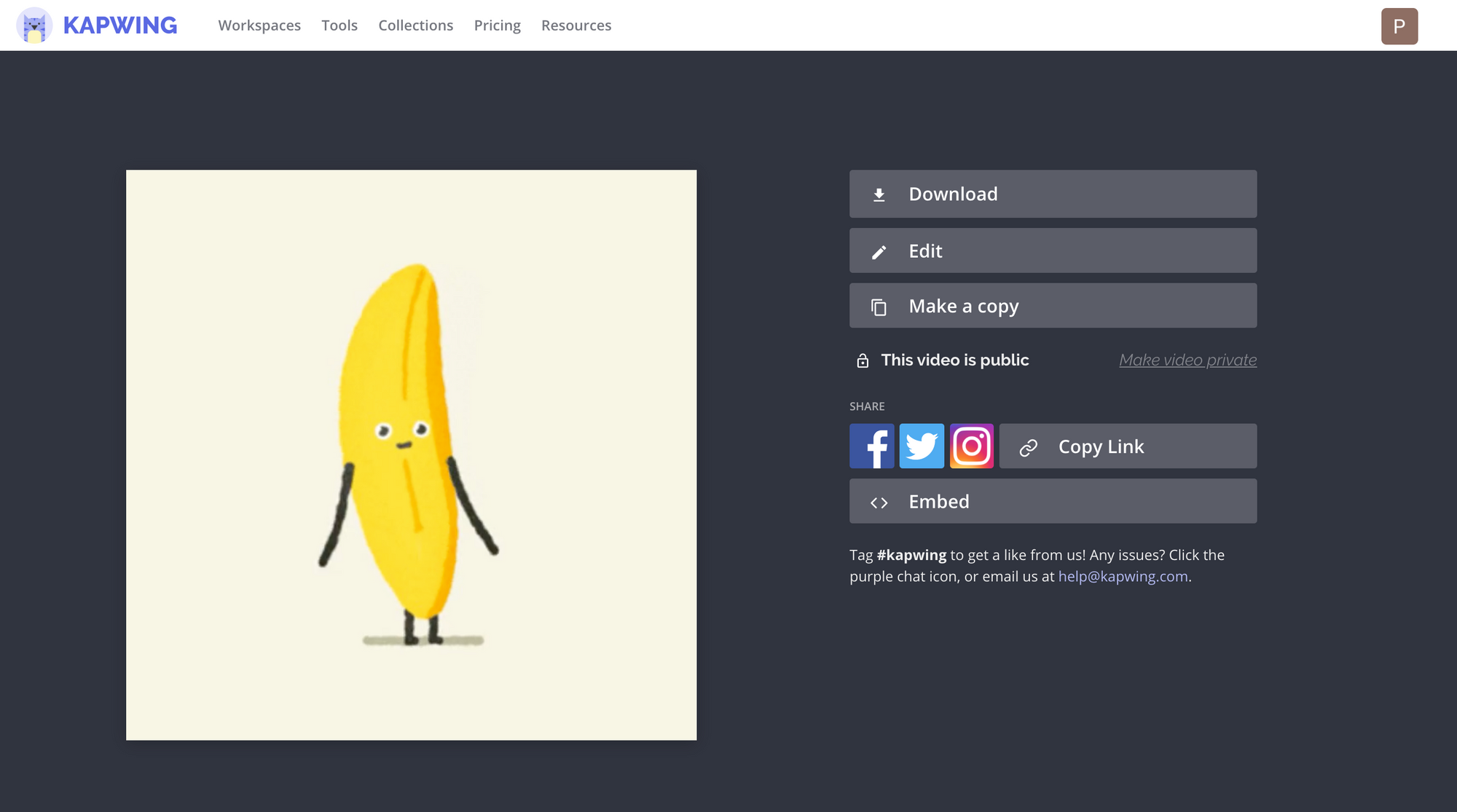The height and width of the screenshot is (812, 1457).
Task: Open the user profile avatar P
Action: (x=1399, y=26)
